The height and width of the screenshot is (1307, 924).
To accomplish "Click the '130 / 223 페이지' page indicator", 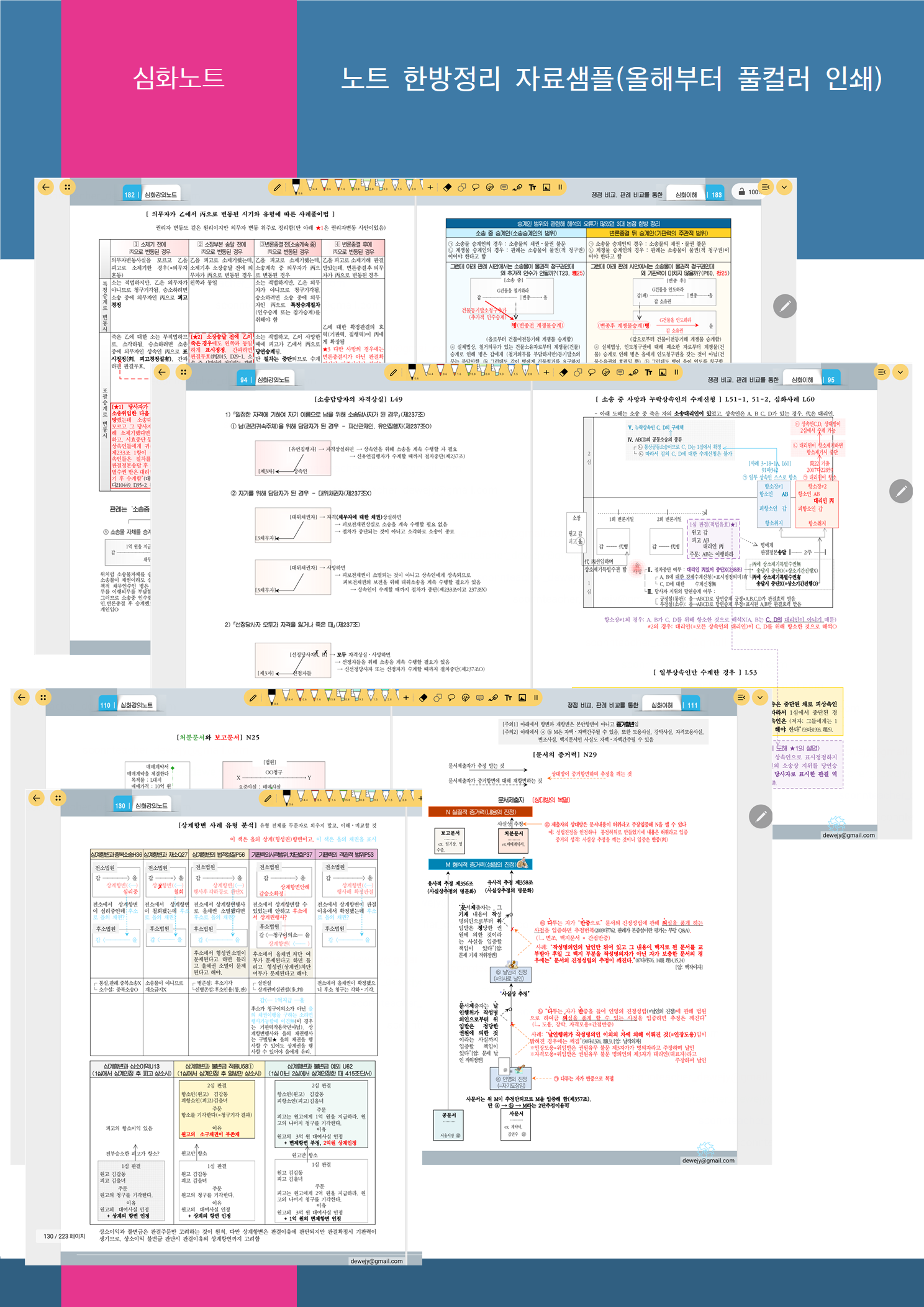I will tap(64, 1236).
